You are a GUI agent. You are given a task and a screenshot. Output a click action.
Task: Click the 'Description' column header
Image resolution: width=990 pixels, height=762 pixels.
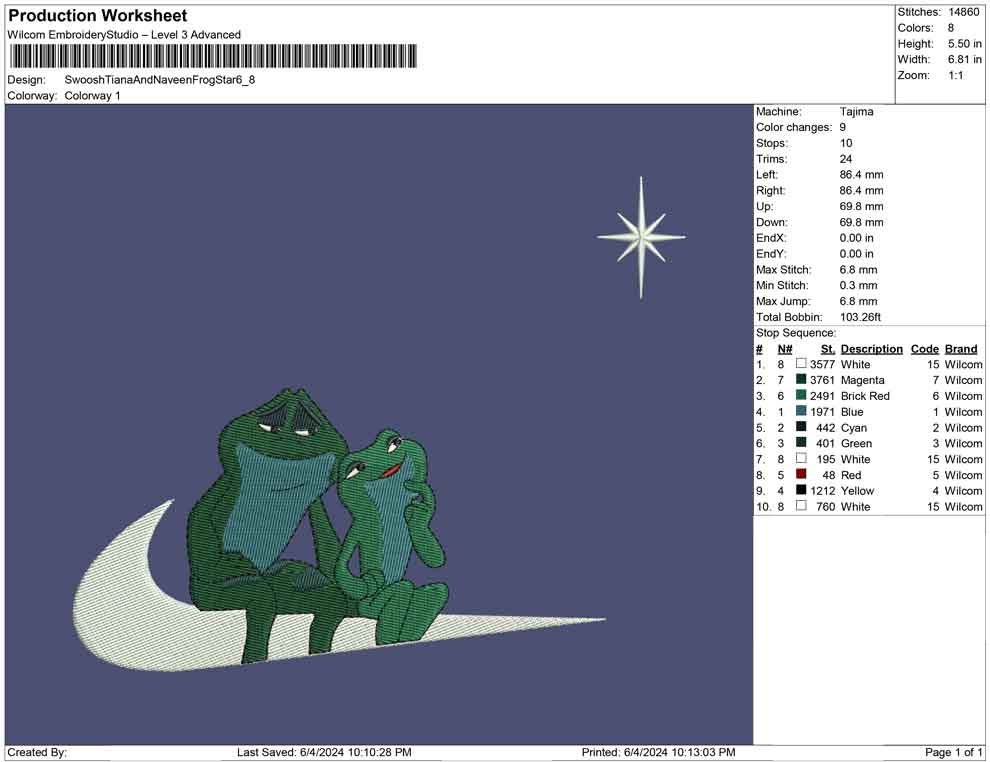click(x=872, y=349)
